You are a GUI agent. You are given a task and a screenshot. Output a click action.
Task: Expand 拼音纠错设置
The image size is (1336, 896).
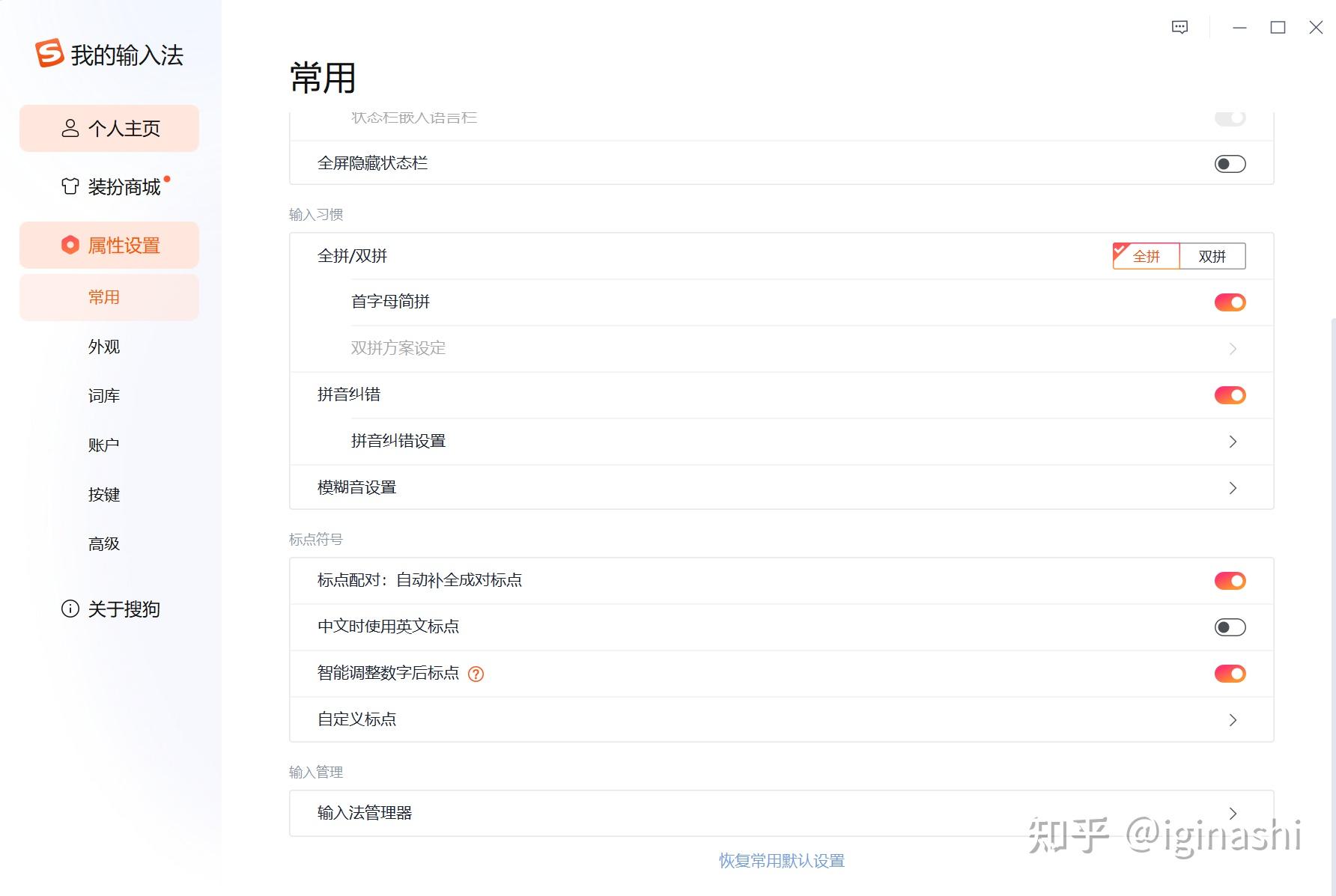pos(1232,442)
